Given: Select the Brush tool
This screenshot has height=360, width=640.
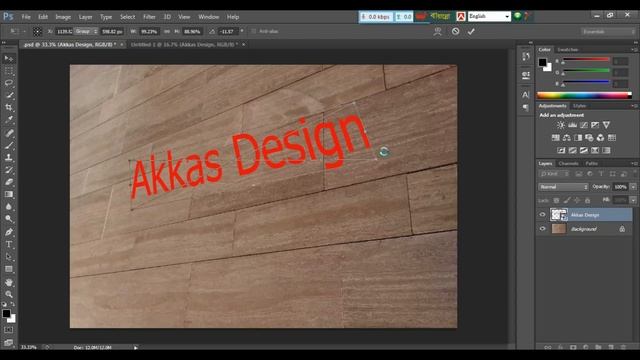Looking at the screenshot, I should [x=9, y=145].
